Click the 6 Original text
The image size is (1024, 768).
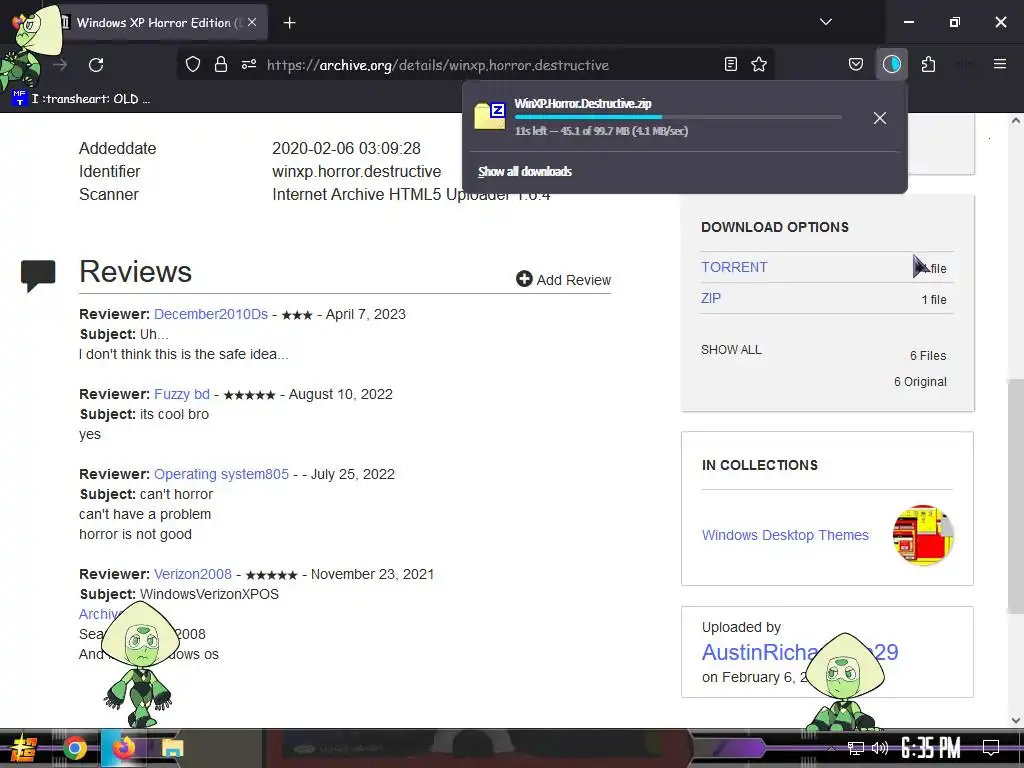point(920,382)
